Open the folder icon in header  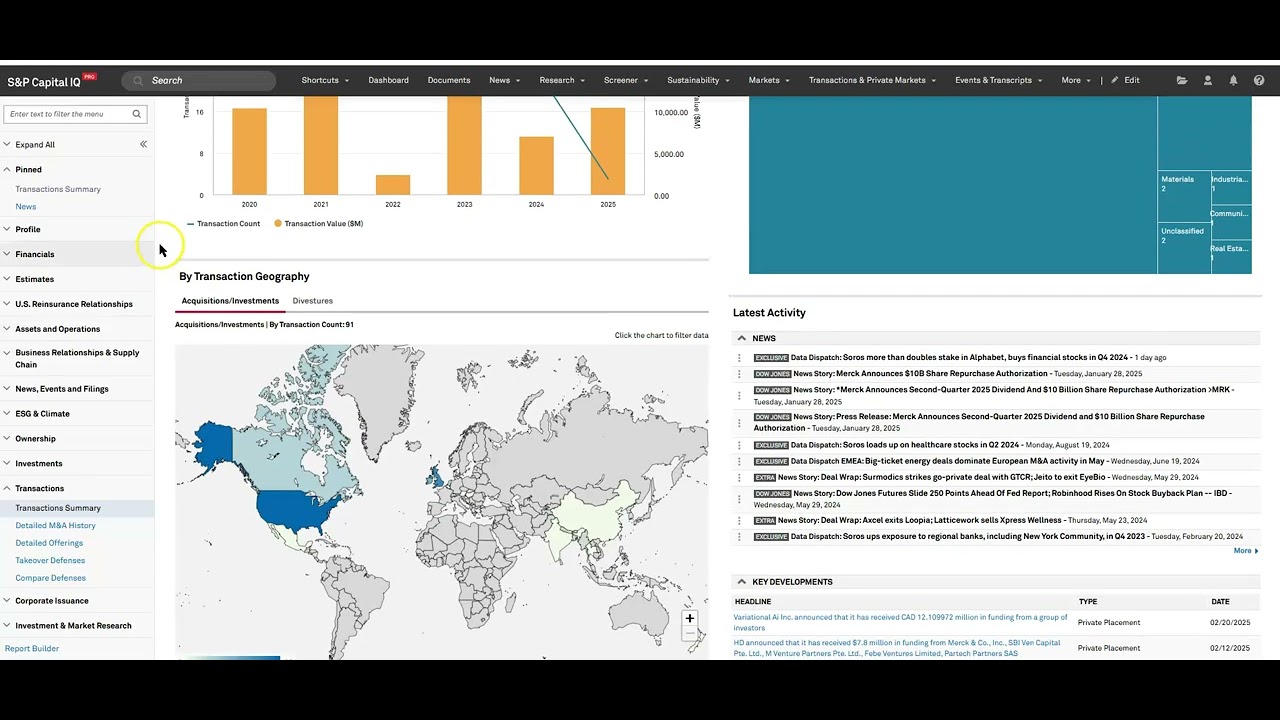1182,80
